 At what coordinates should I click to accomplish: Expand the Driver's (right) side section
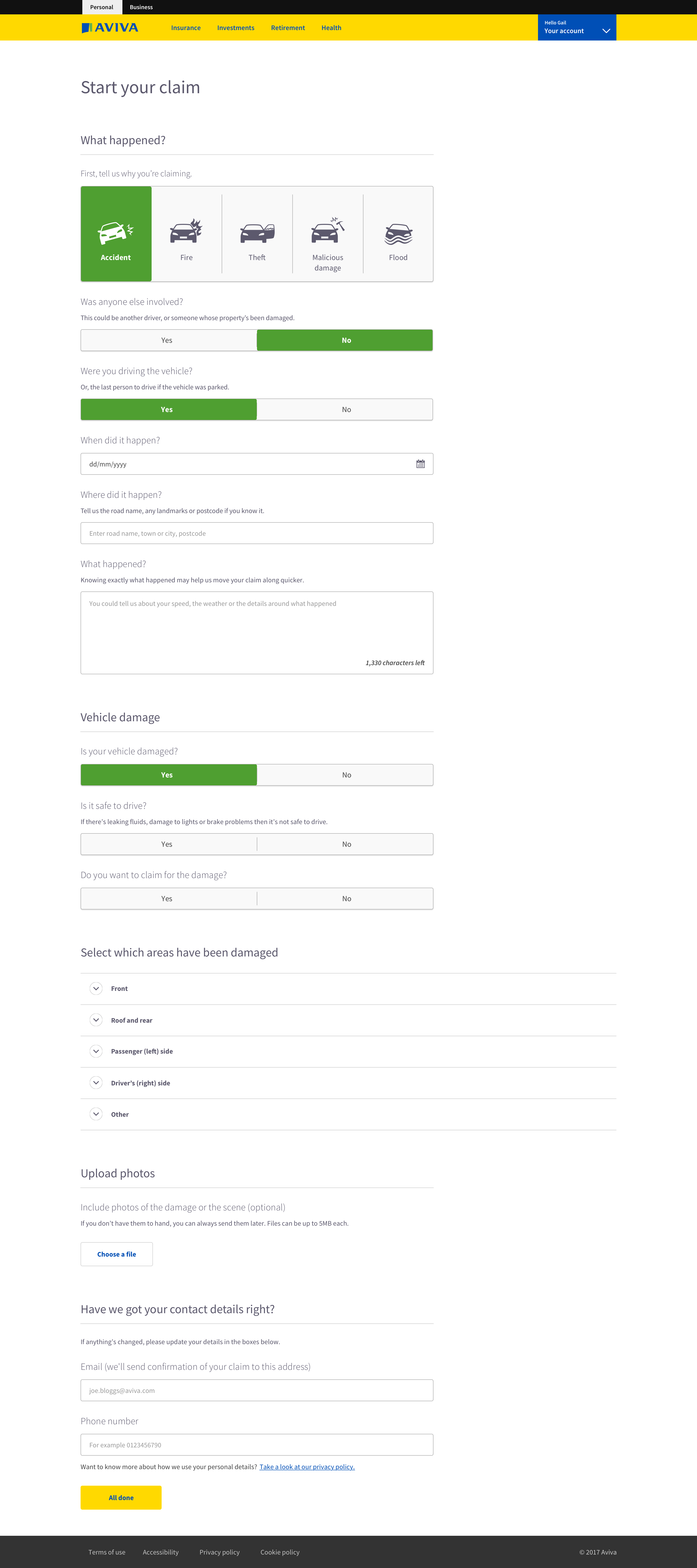pyautogui.click(x=96, y=1083)
